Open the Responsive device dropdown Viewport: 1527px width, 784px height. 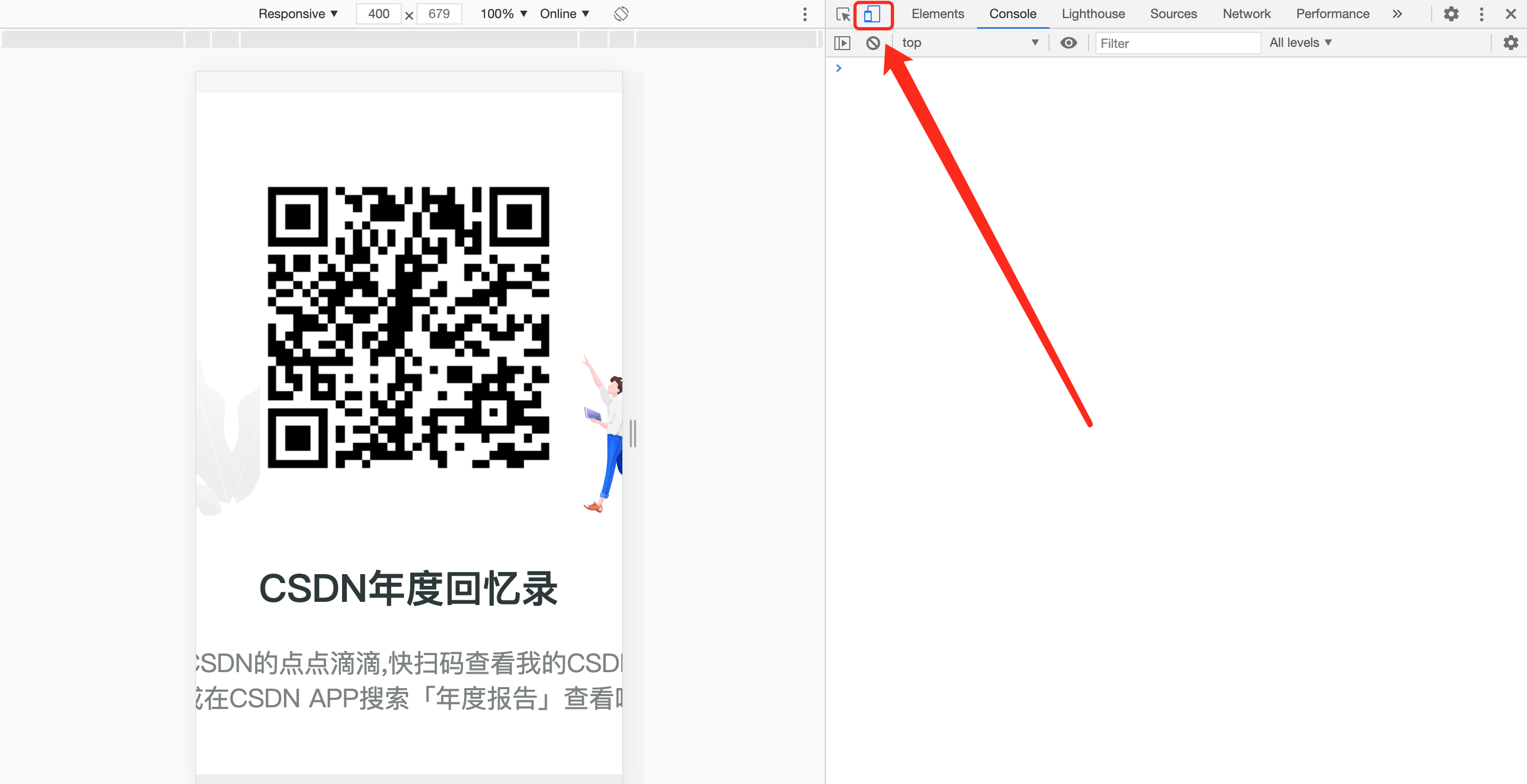click(298, 14)
